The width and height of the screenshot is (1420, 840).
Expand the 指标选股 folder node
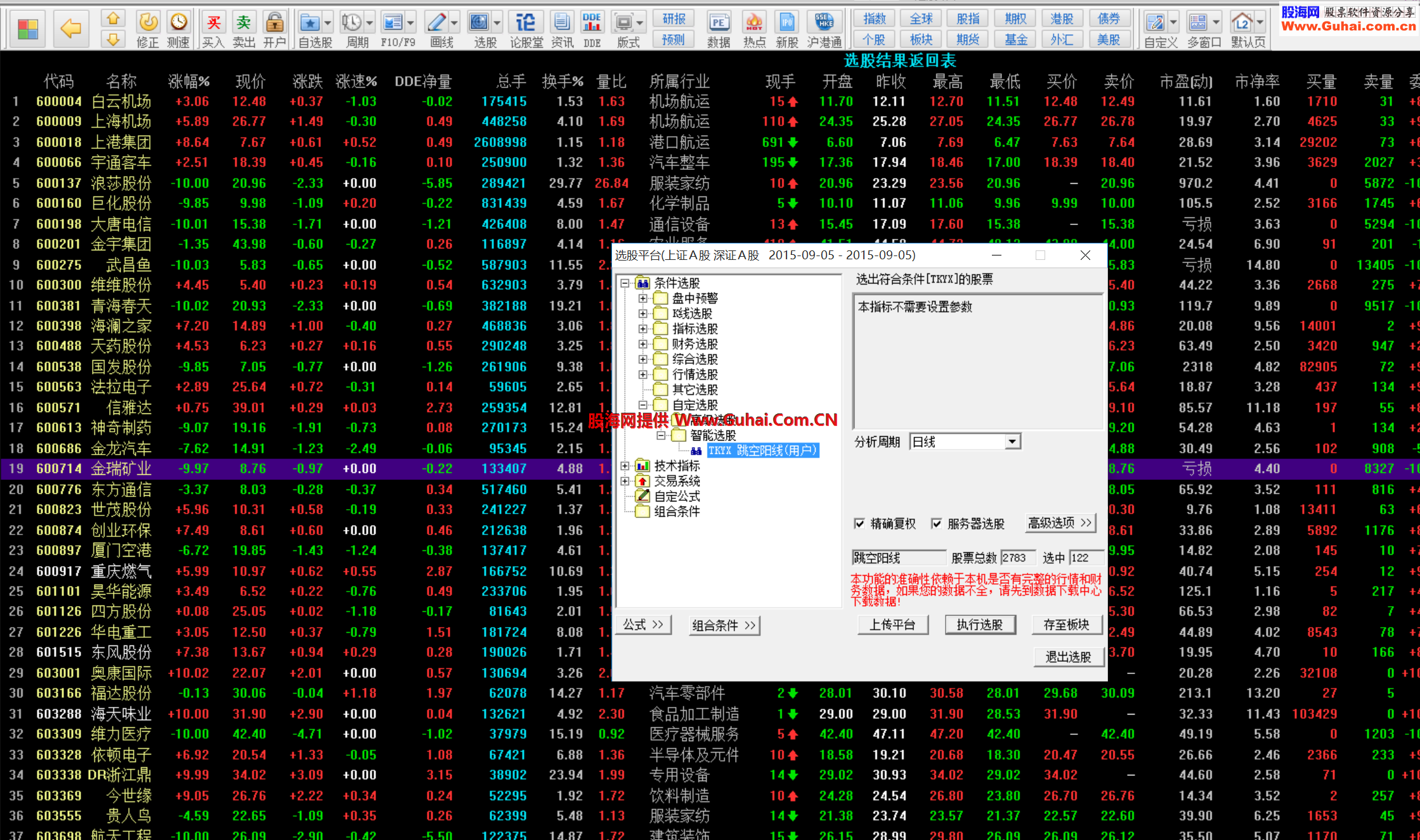click(642, 329)
